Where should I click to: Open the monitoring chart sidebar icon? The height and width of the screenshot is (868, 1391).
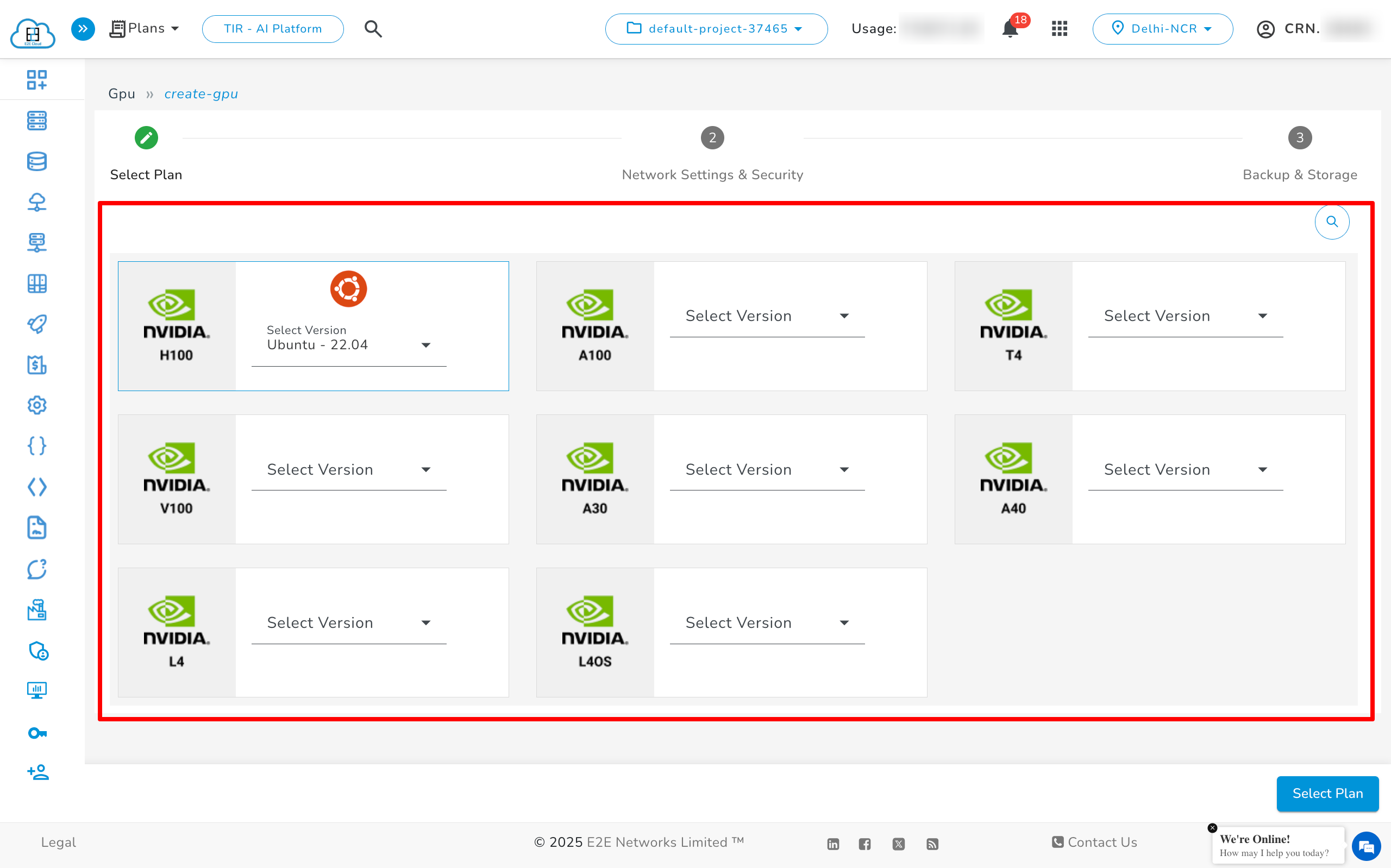point(37,690)
